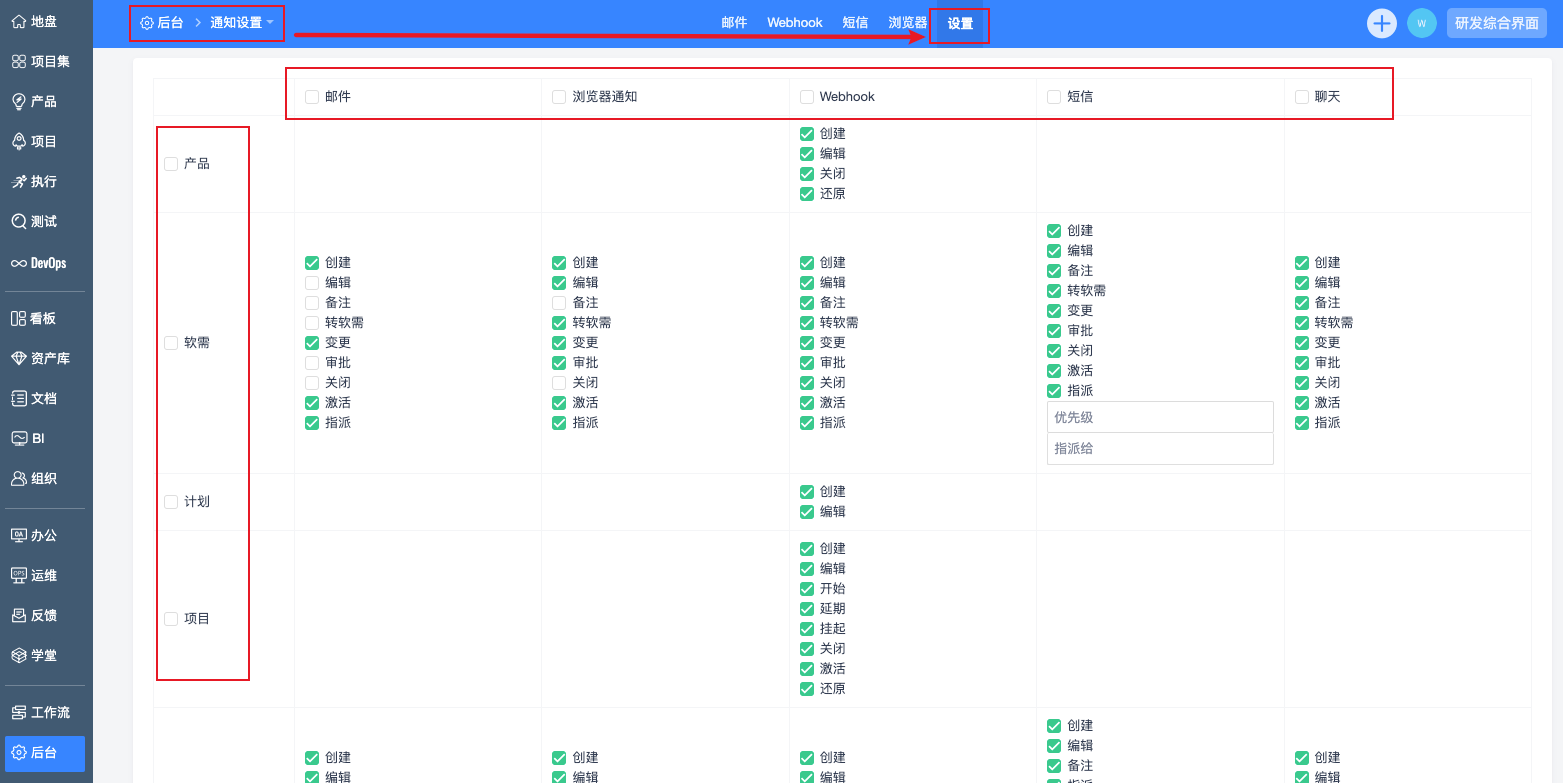
Task: Open the 看板 kanban icon
Action: point(18,318)
